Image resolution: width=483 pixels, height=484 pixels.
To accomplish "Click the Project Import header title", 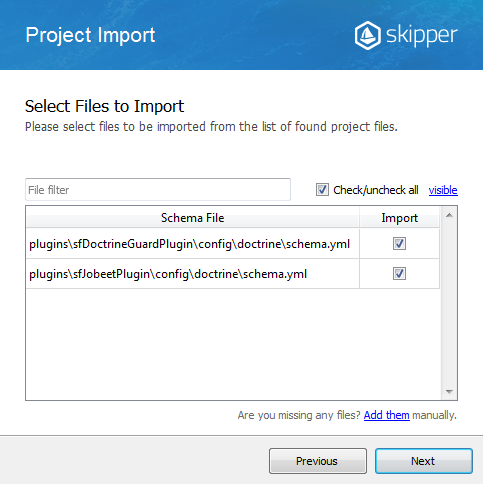I will tap(90, 35).
